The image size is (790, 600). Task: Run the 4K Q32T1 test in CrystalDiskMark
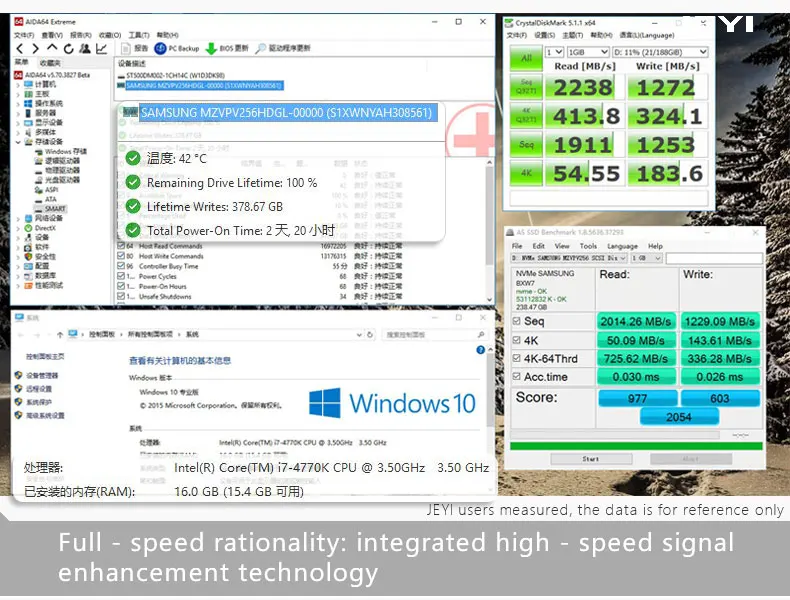click(526, 116)
